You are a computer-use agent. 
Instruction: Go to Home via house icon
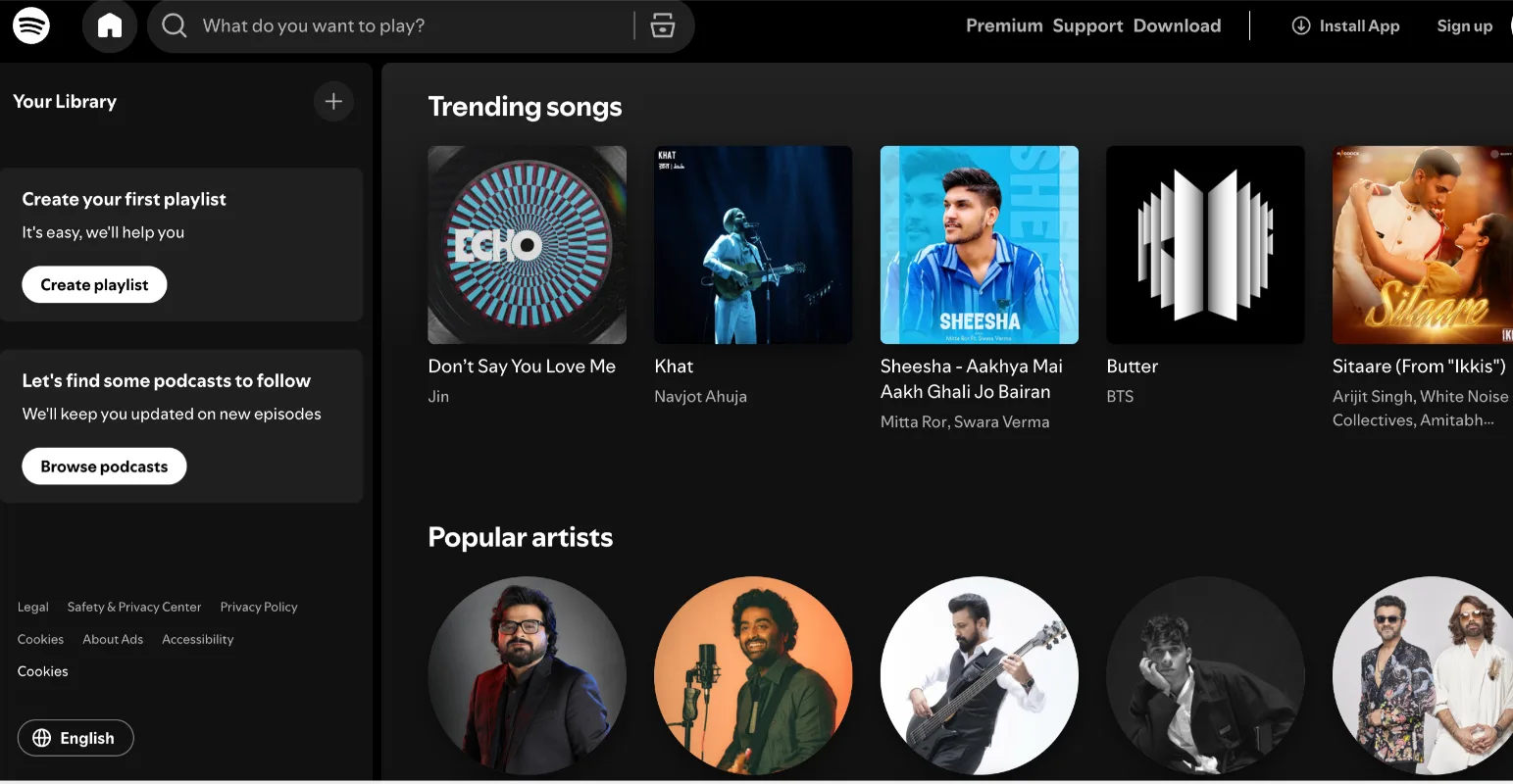[x=110, y=25]
